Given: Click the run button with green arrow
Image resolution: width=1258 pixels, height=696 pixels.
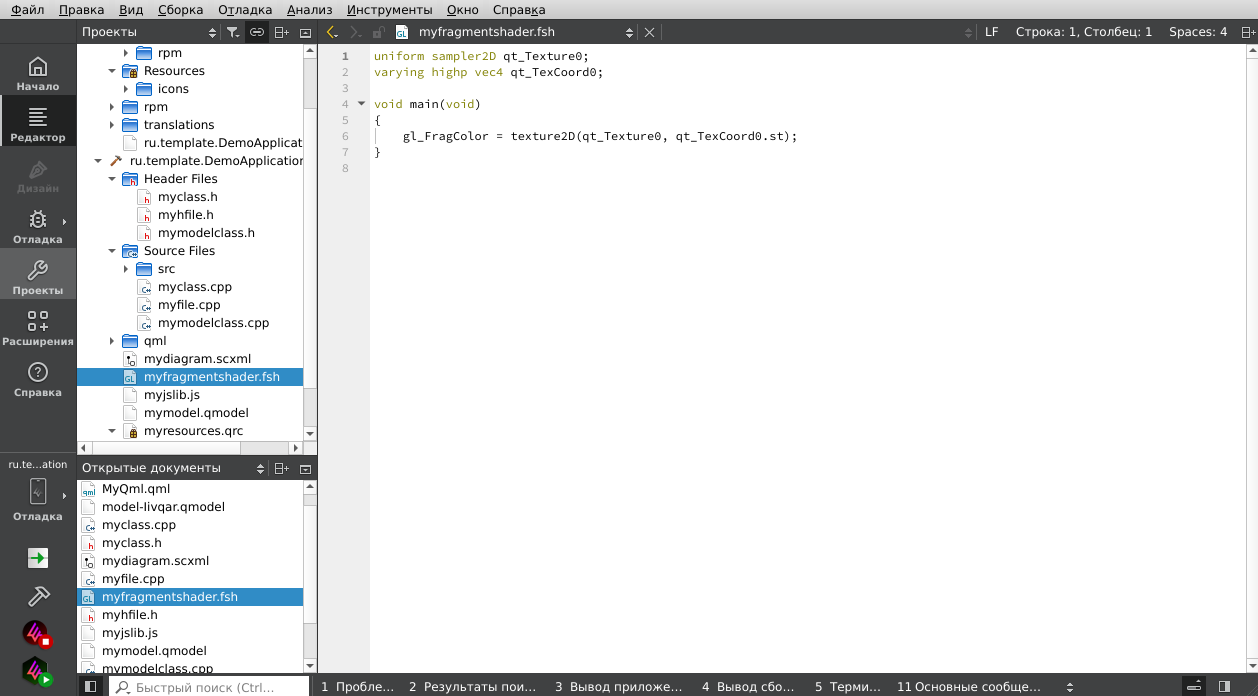Looking at the screenshot, I should [38, 558].
